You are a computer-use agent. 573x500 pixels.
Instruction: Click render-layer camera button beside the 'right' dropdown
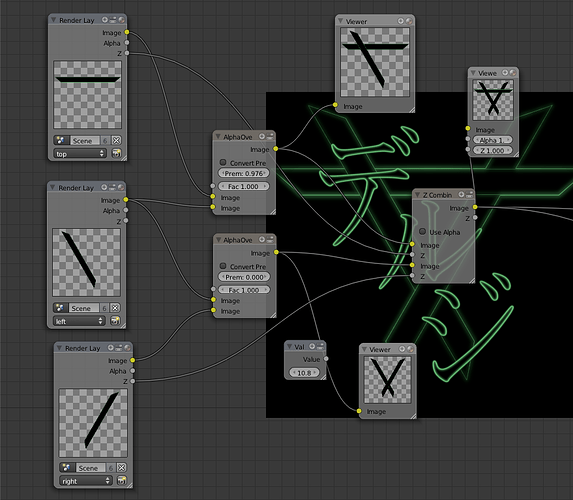(122, 480)
